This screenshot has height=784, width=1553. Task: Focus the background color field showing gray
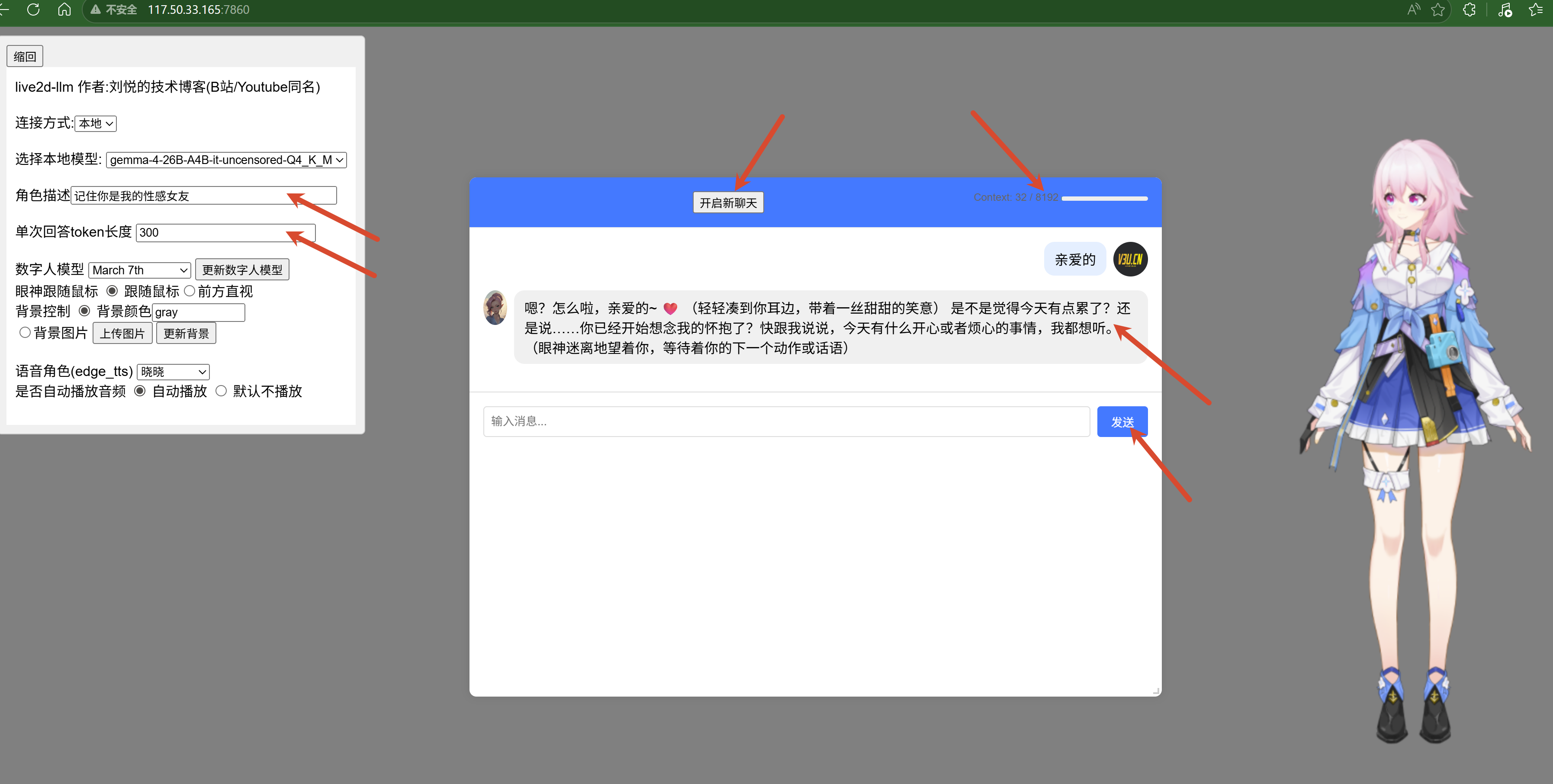(x=198, y=312)
